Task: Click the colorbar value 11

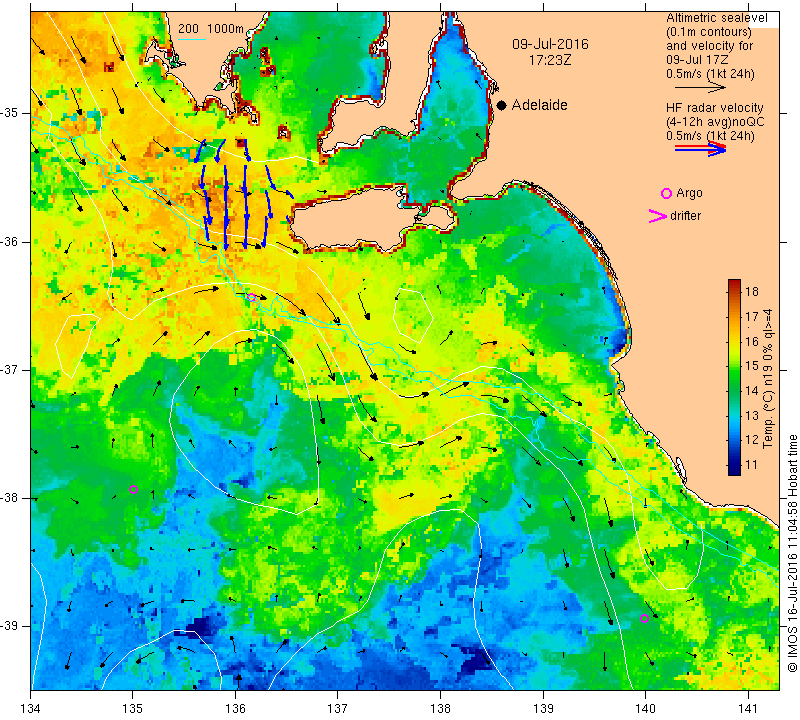Action: [x=752, y=465]
